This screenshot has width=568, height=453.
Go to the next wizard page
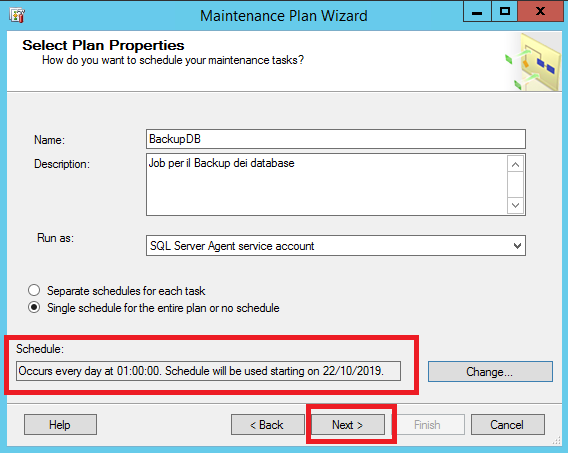pos(348,425)
